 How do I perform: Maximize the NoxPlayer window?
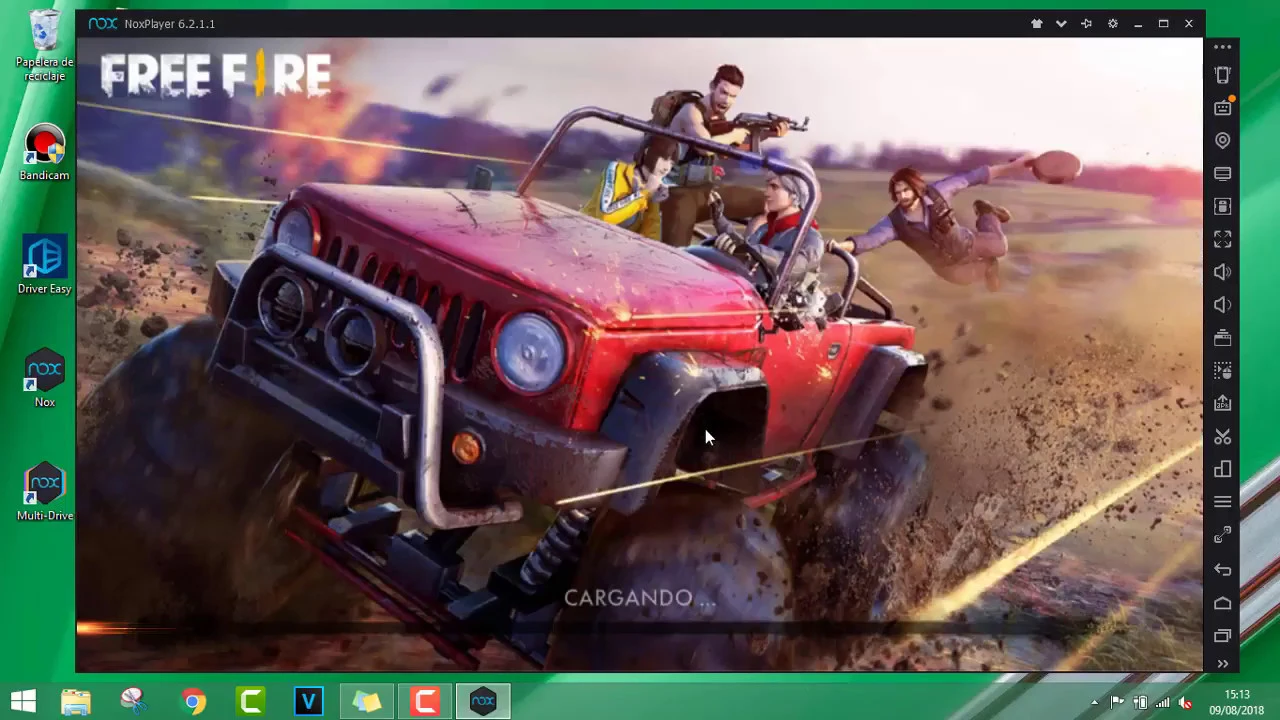1163,24
